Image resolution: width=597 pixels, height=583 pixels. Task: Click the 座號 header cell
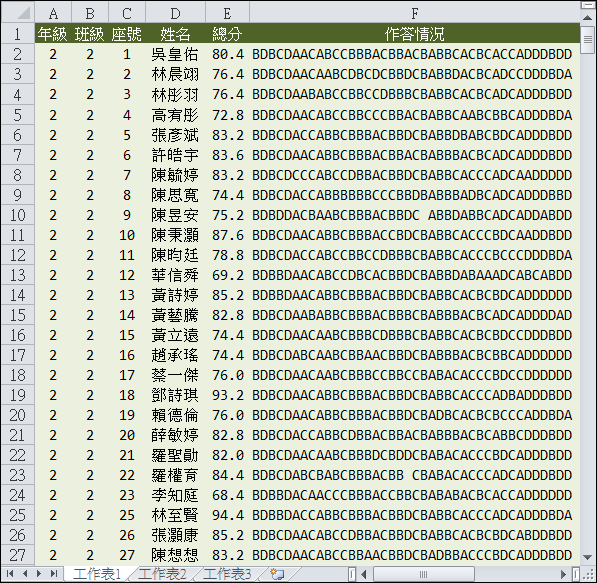pyautogui.click(x=127, y=34)
